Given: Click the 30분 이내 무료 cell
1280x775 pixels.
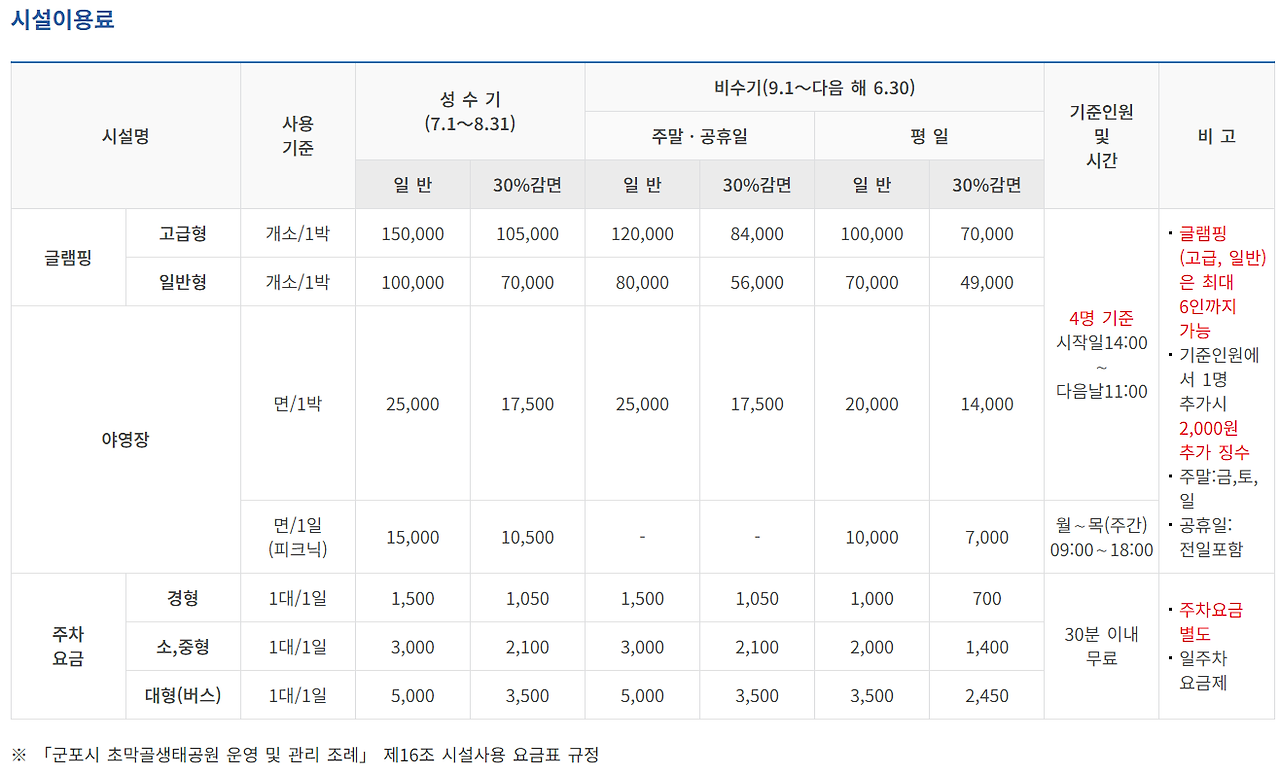Looking at the screenshot, I should (x=1101, y=647).
